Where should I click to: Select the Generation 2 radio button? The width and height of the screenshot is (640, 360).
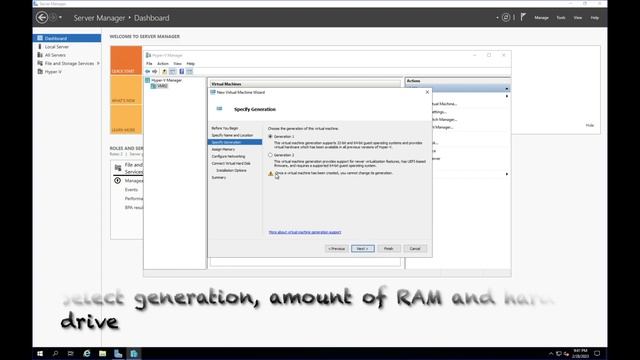click(x=270, y=155)
